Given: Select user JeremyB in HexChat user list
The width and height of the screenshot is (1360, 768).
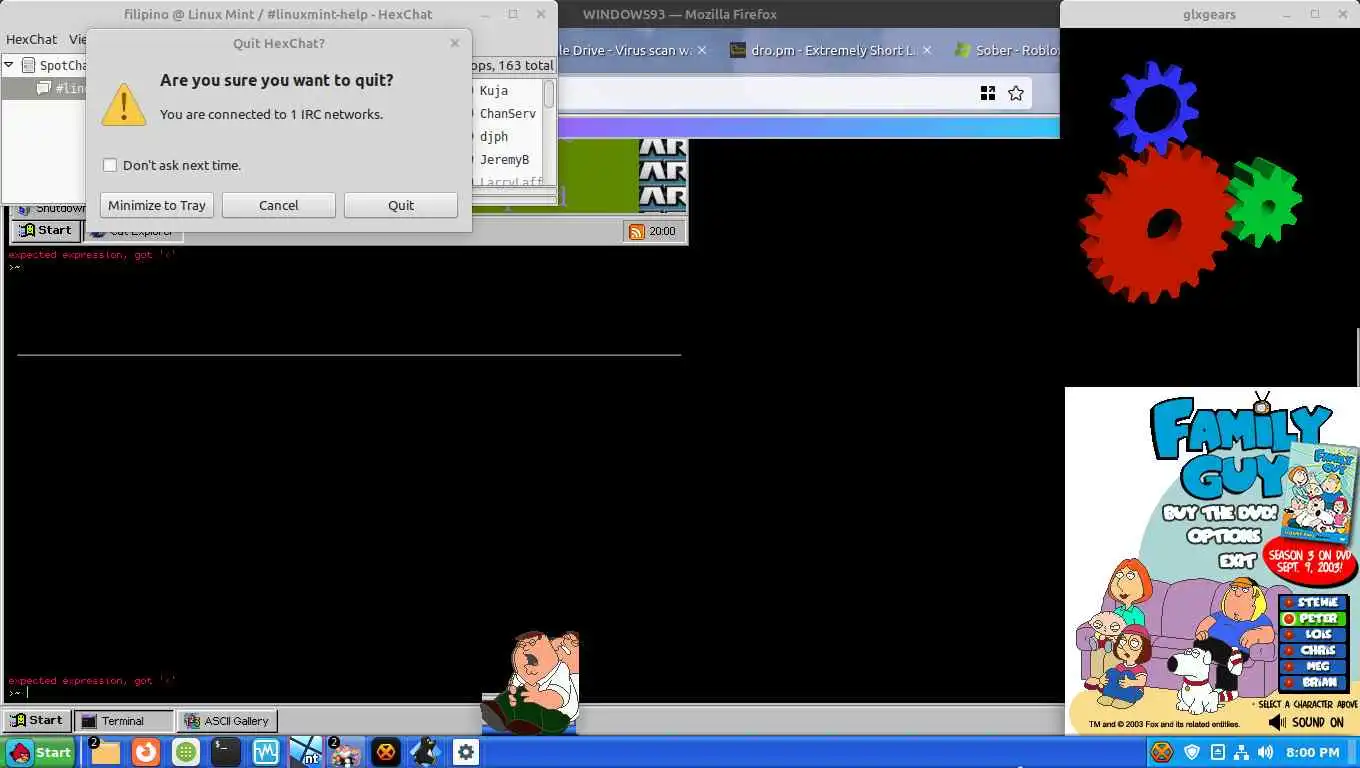Looking at the screenshot, I should pyautogui.click(x=505, y=159).
